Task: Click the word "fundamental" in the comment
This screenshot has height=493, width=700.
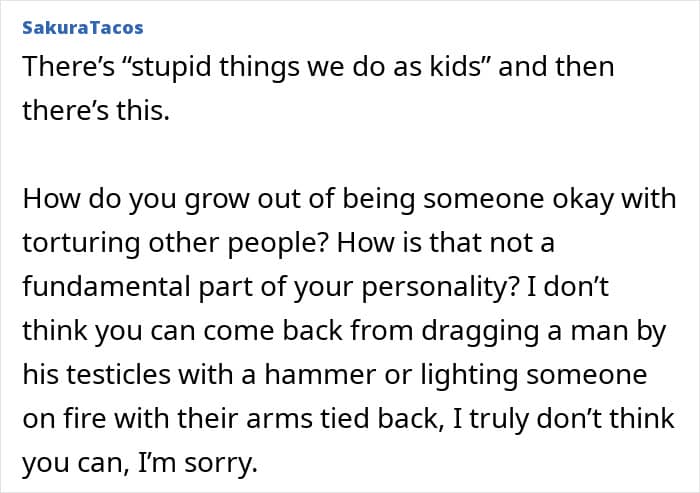Action: (106, 286)
